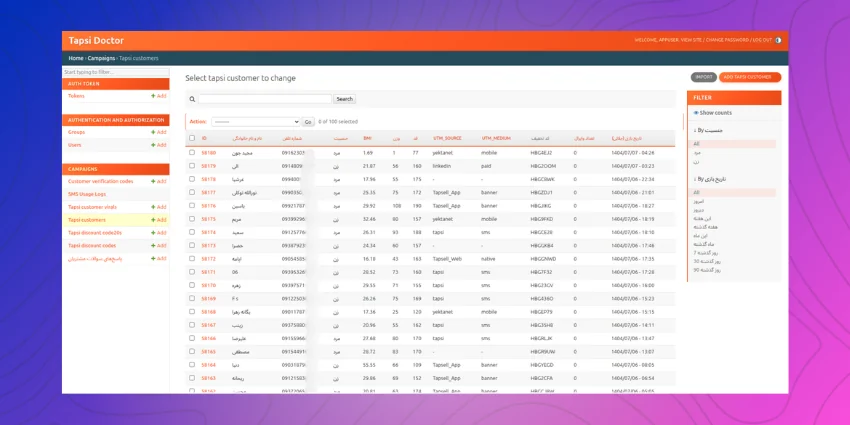Check the row checkbox for ID 58179
Image resolution: width=850 pixels, height=425 pixels.
192,166
